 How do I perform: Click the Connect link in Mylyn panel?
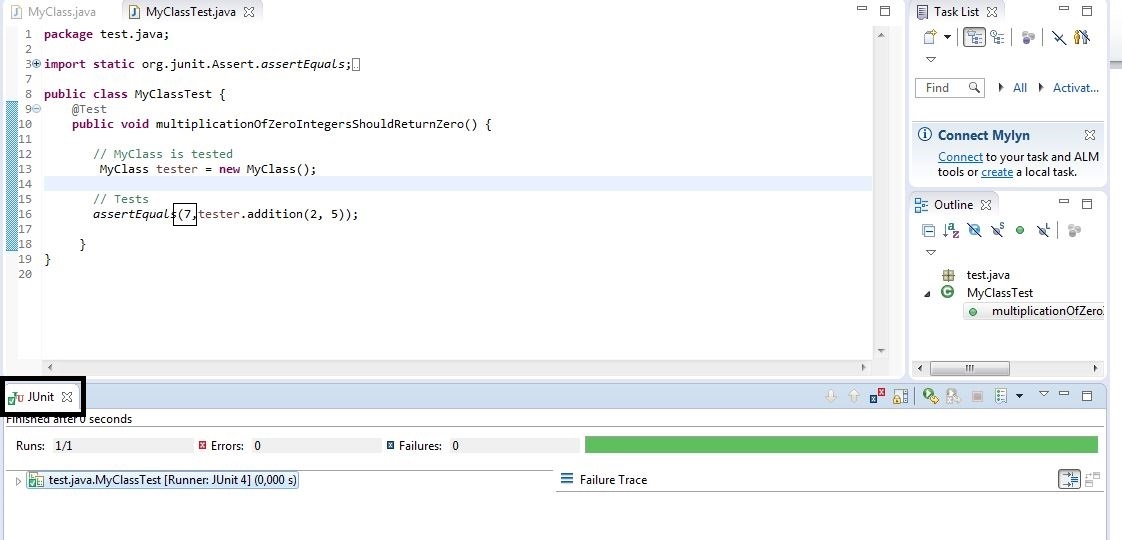point(960,157)
